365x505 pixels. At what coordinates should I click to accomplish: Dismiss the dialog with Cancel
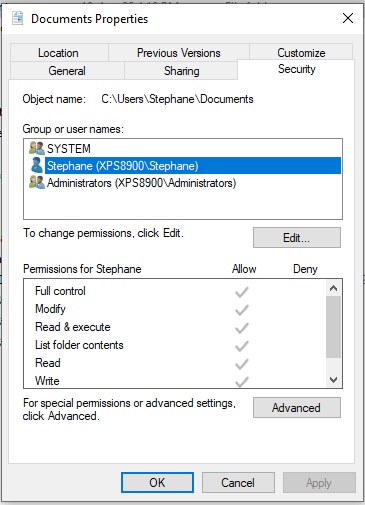tap(238, 482)
